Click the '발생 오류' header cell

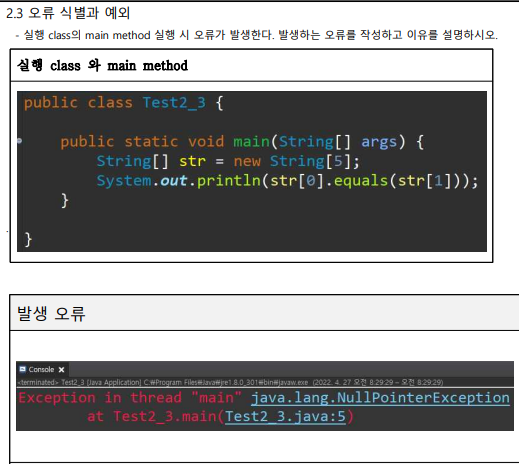(x=264, y=313)
